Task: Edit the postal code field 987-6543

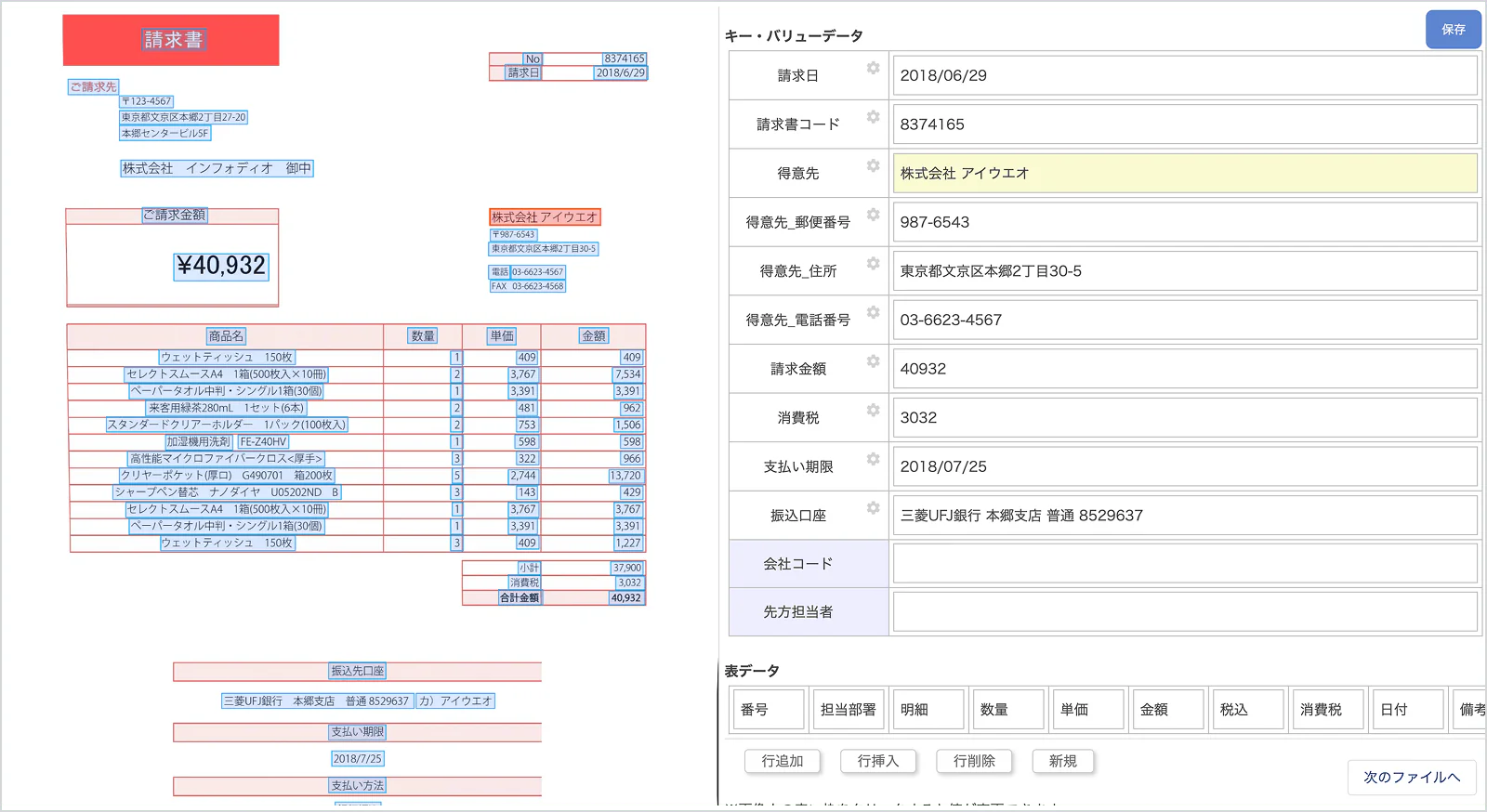Action: (x=1185, y=222)
